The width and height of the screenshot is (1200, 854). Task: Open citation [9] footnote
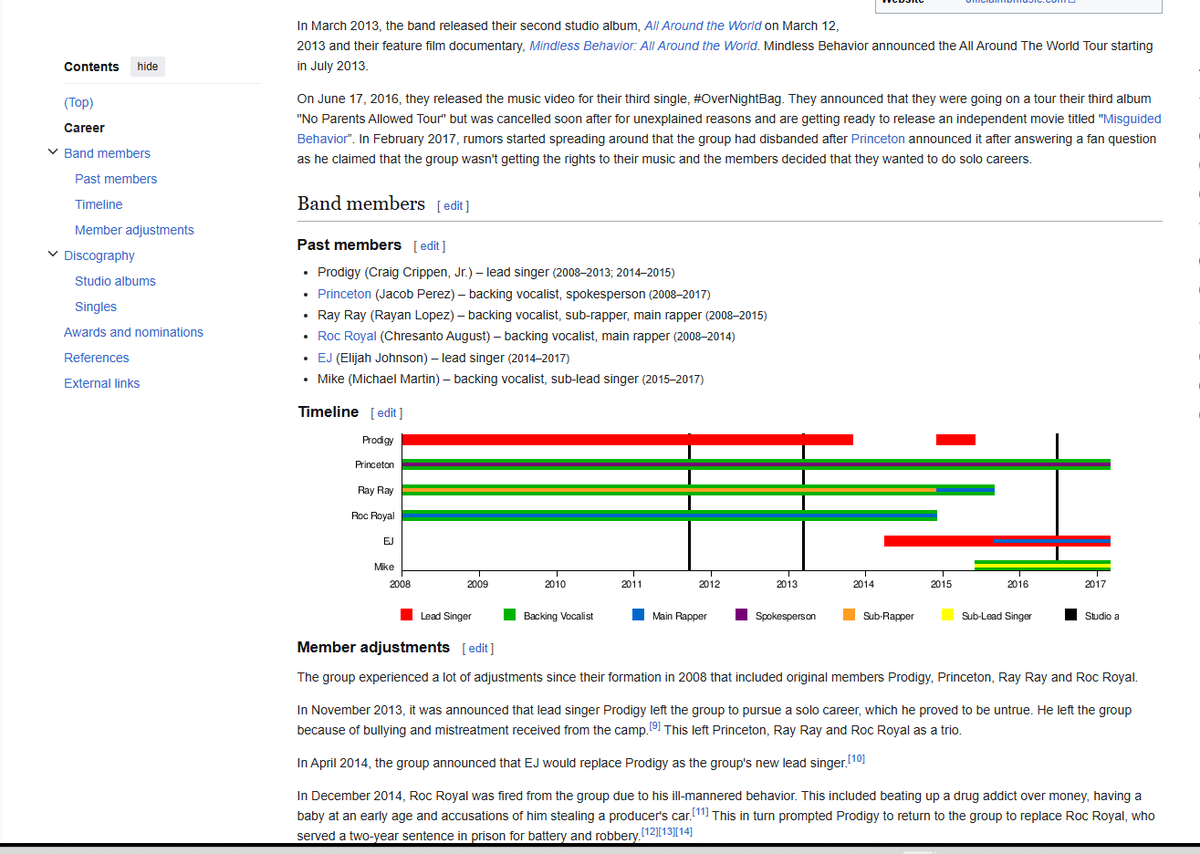coord(655,726)
